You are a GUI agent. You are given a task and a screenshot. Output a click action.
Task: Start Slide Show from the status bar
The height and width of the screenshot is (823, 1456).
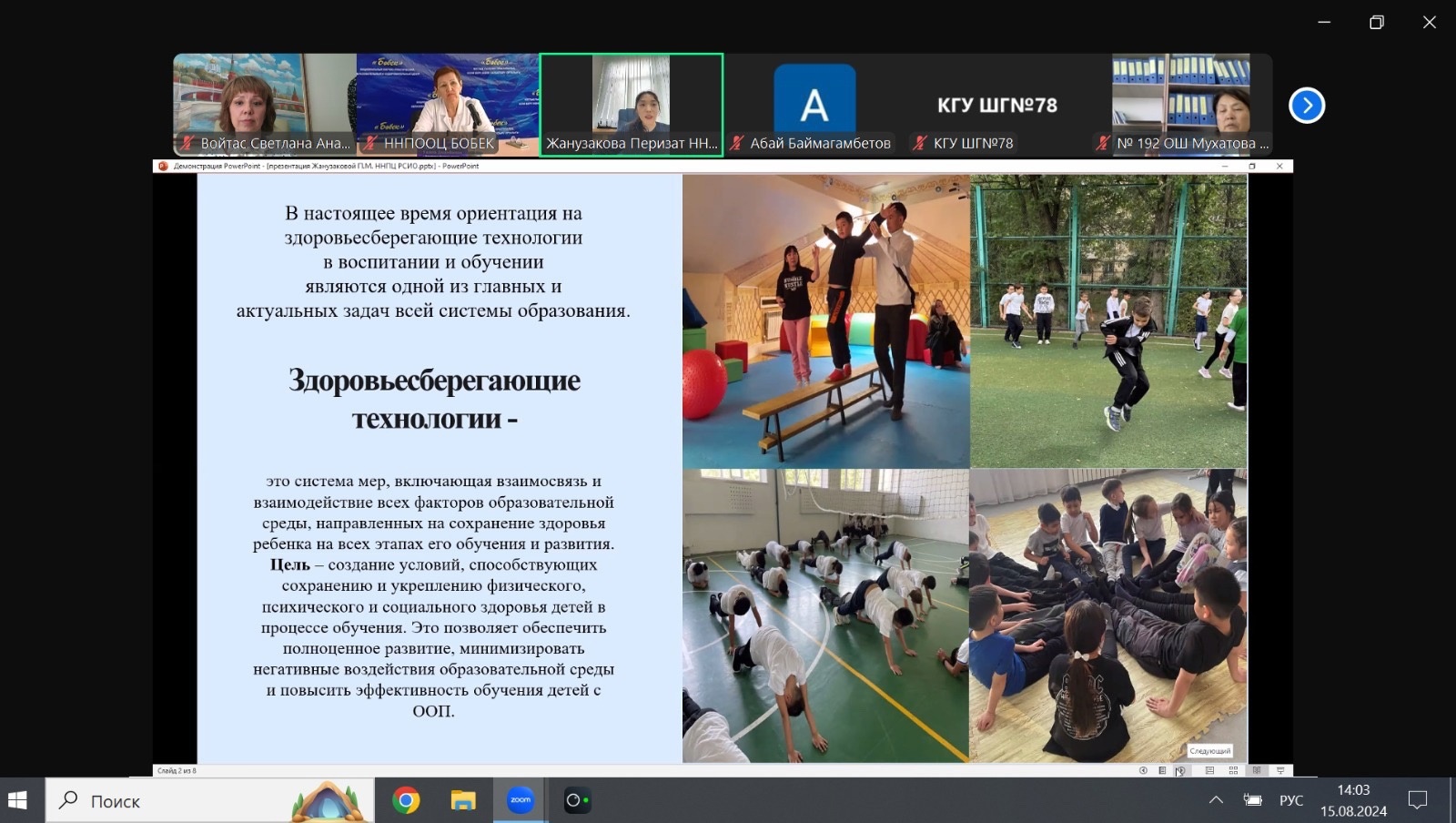[x=1280, y=771]
